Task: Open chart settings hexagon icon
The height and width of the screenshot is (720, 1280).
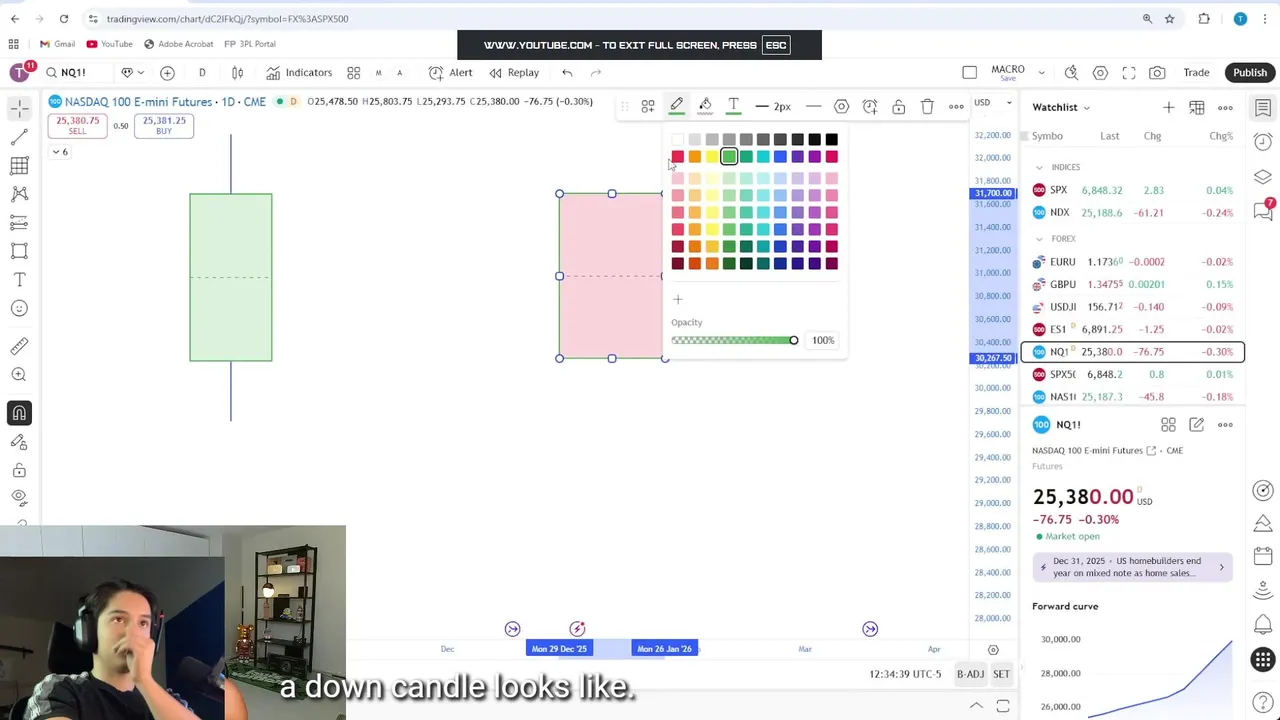Action: [x=1100, y=72]
